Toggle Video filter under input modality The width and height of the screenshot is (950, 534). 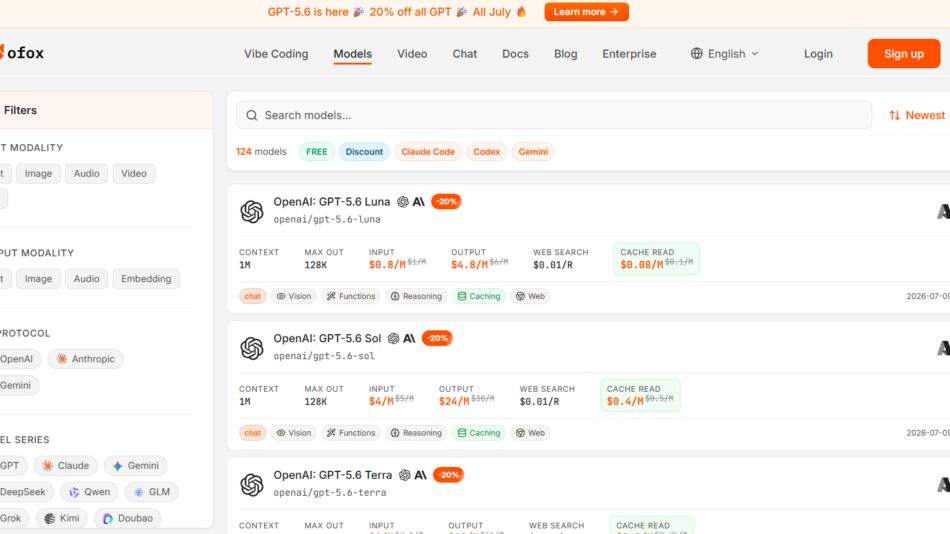tap(134, 173)
